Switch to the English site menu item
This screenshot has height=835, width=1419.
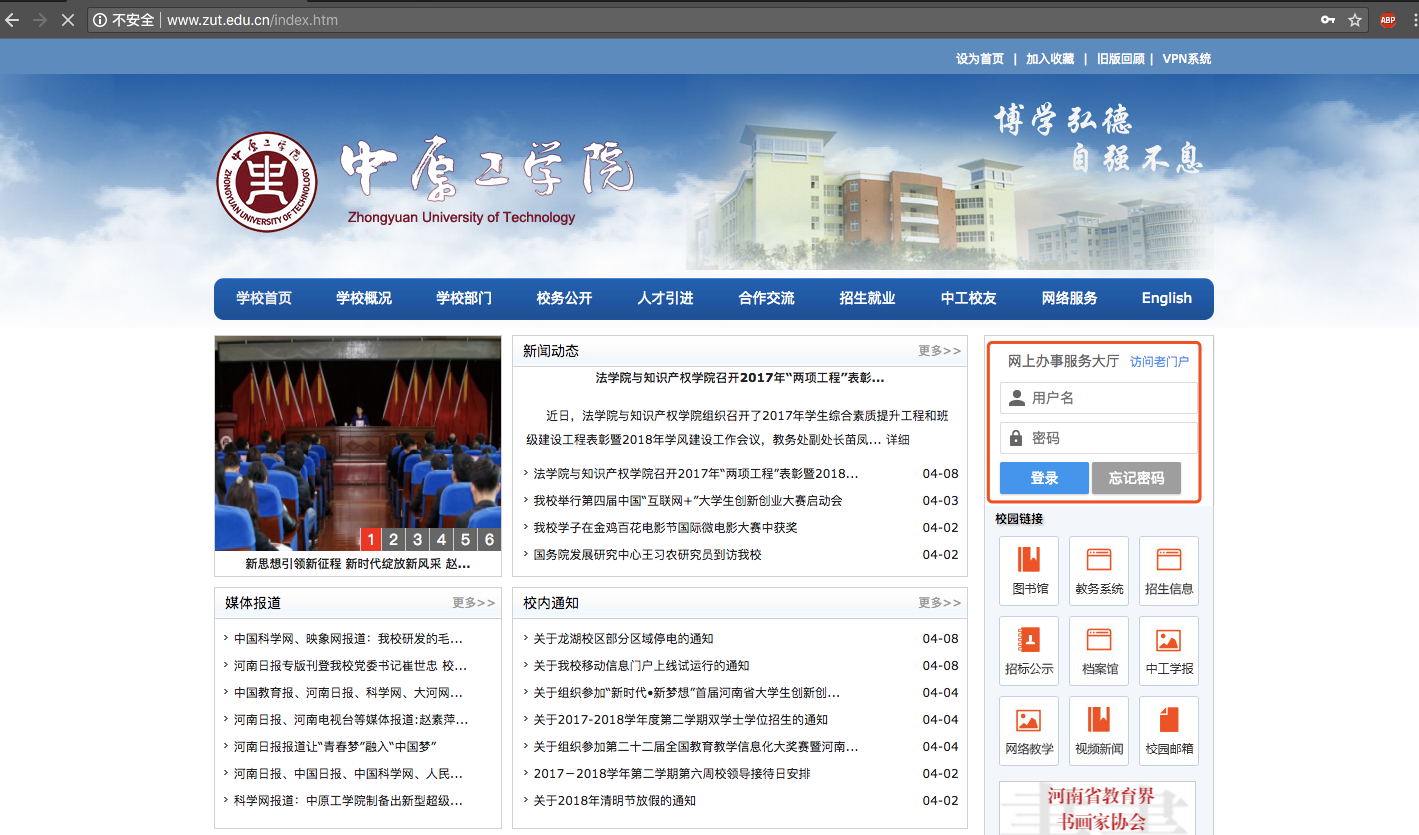pyautogui.click(x=1166, y=298)
